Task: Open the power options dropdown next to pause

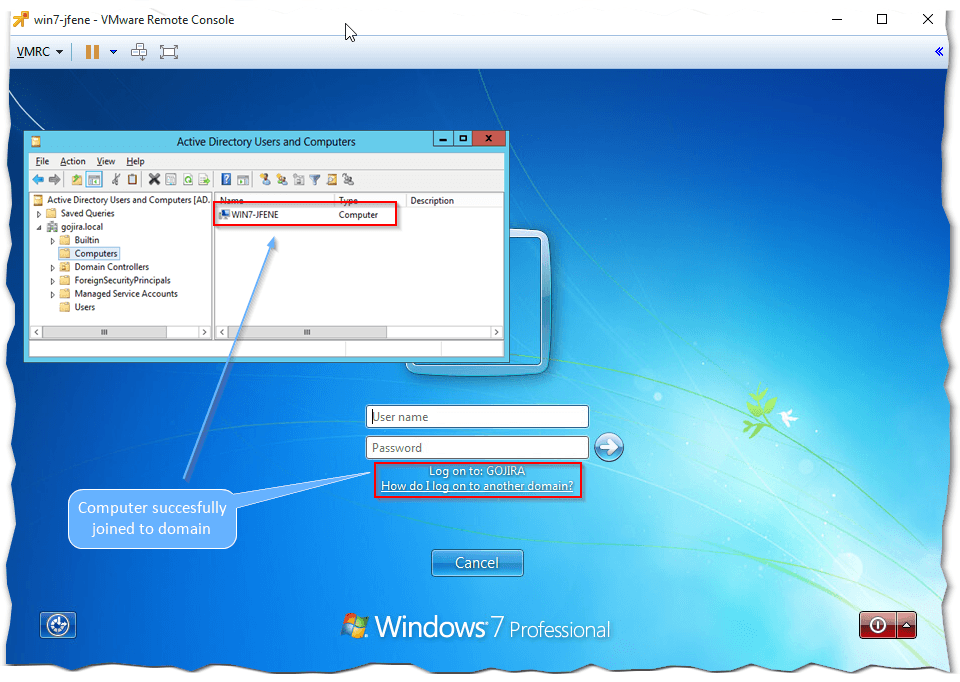Action: (113, 52)
